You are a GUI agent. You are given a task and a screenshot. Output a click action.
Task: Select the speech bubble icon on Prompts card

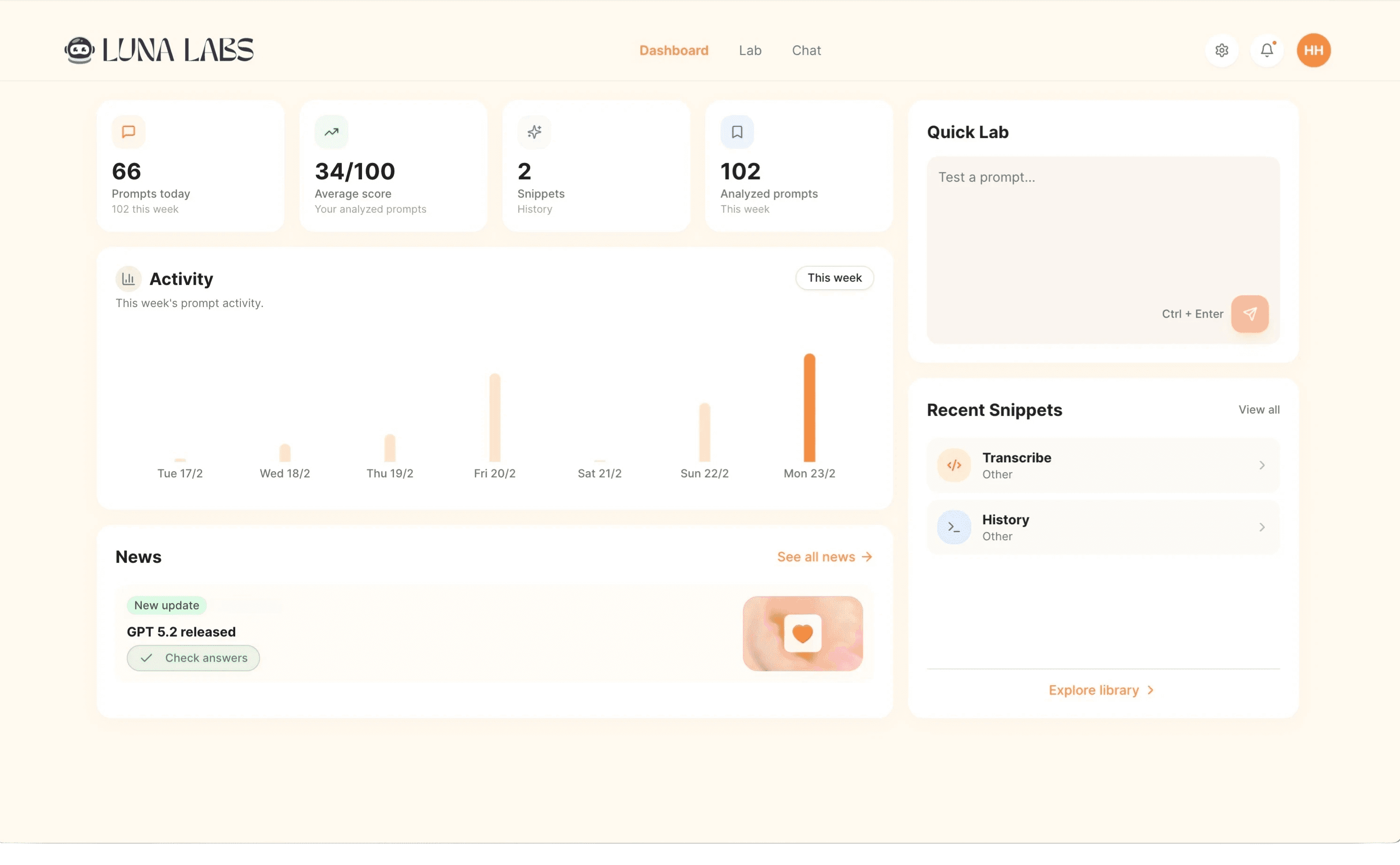point(128,131)
